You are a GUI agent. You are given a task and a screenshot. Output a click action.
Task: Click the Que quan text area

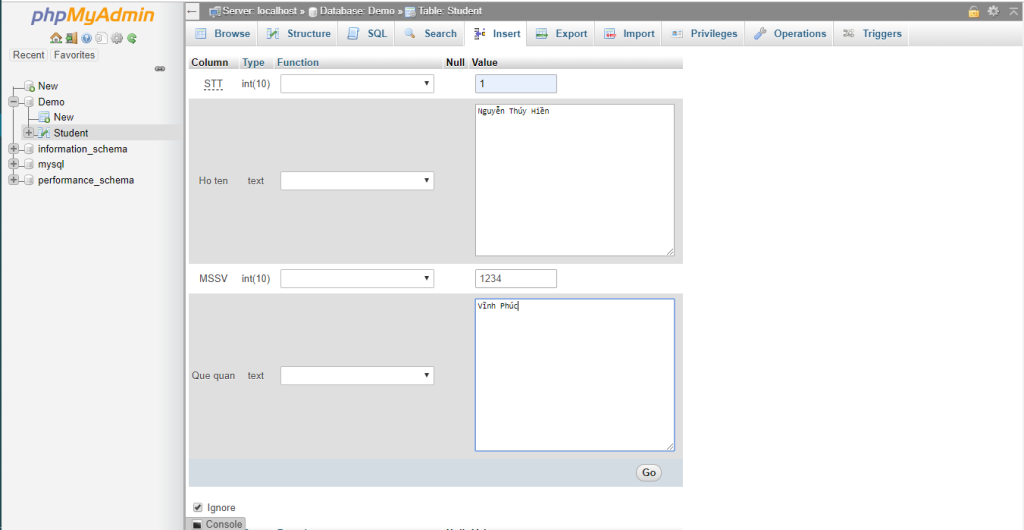click(575, 375)
